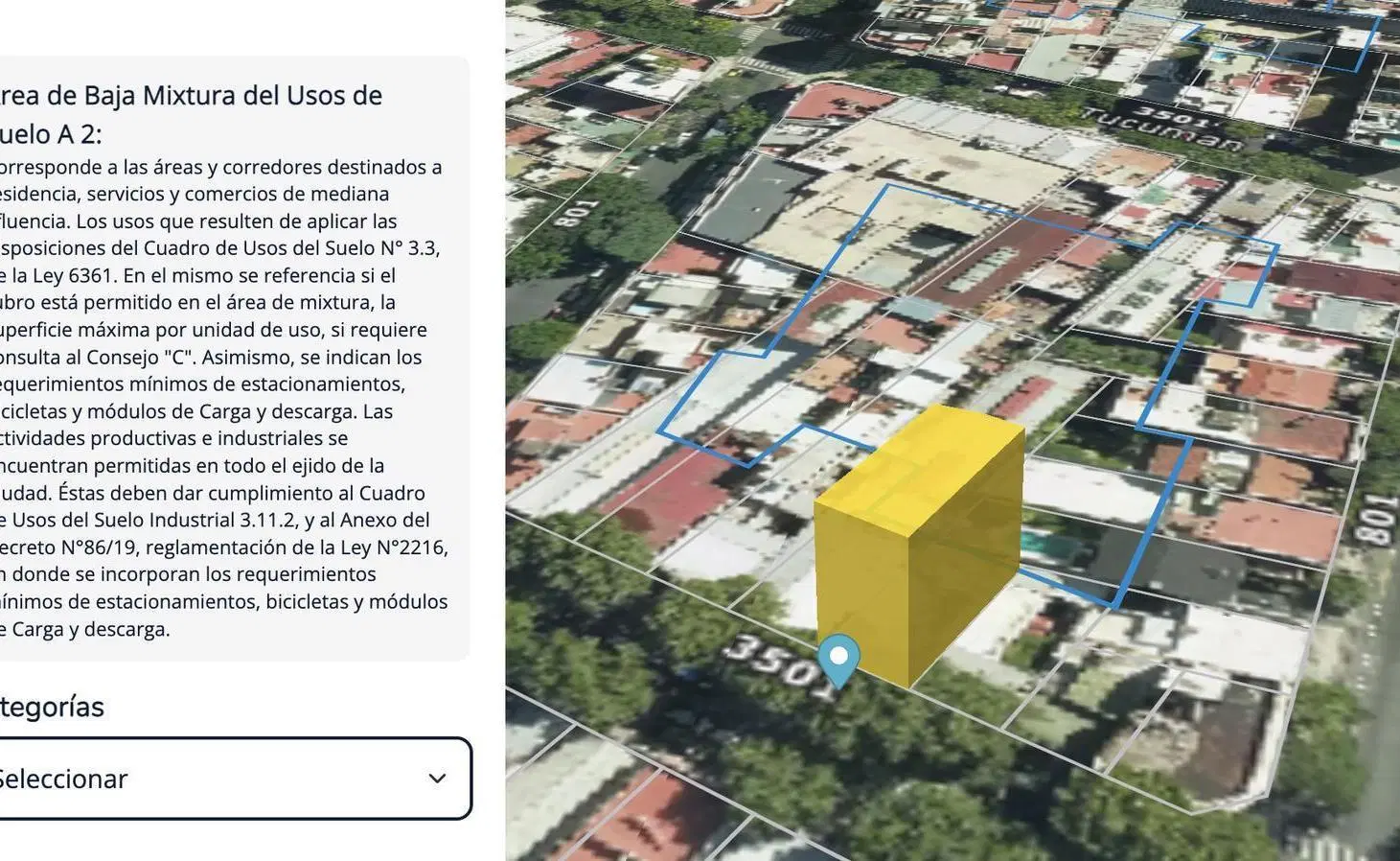1400x861 pixels.
Task: Click the blue location pin marker
Action: tap(838, 661)
